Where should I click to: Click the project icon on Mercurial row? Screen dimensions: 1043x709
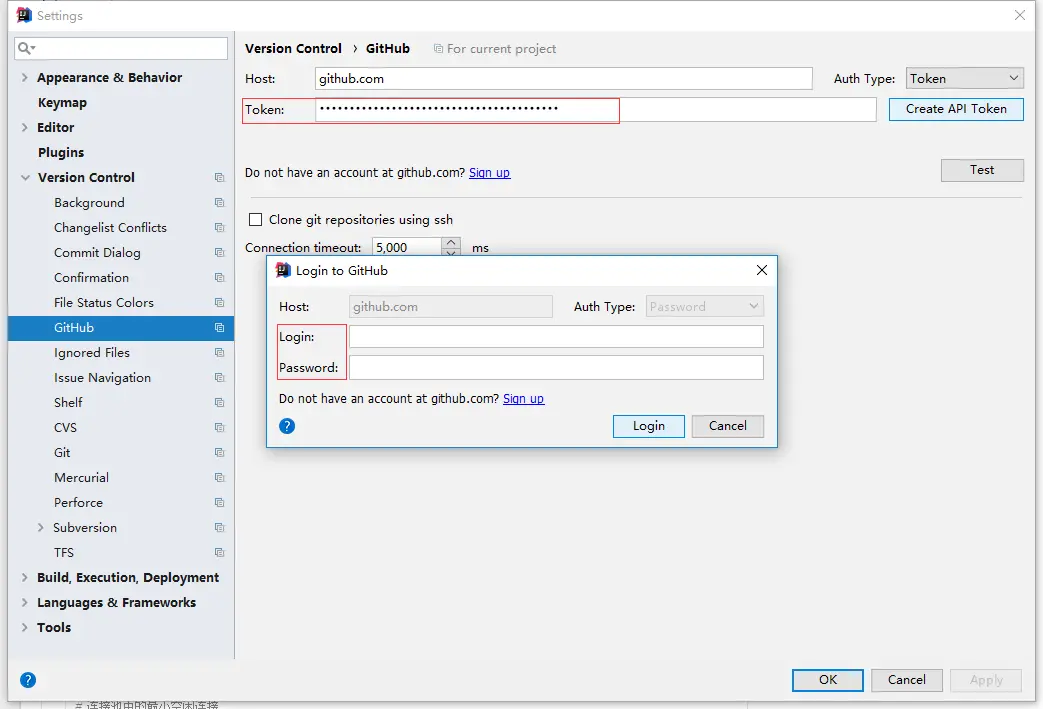point(220,478)
